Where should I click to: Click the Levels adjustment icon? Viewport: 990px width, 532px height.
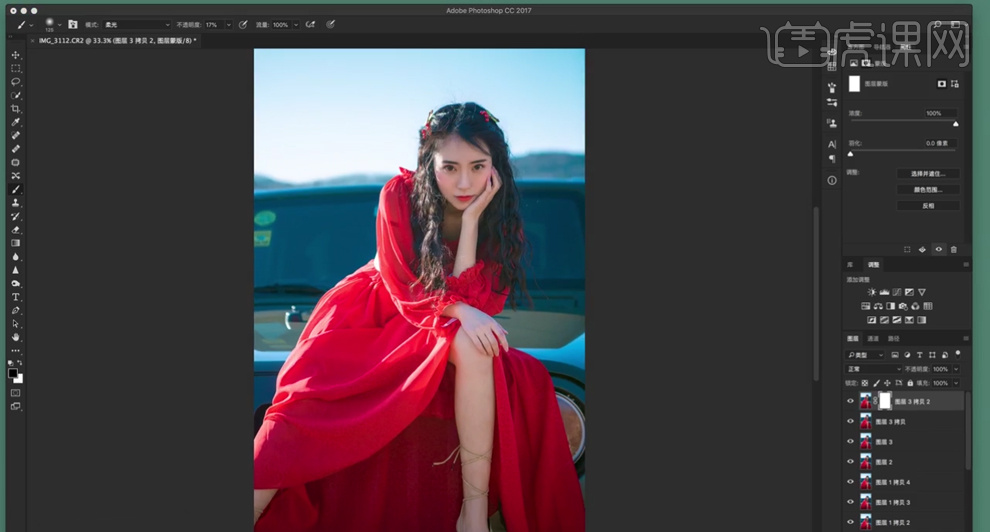click(885, 292)
